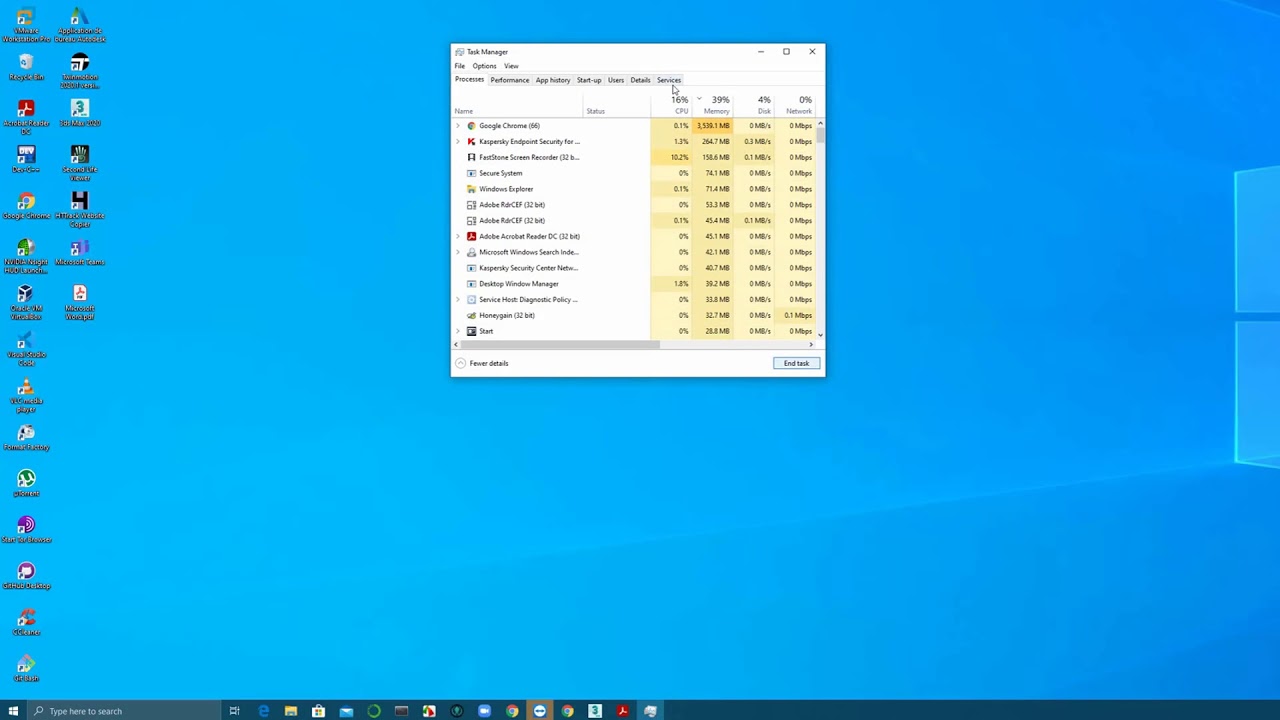Open the Autodesk desktop app shortcut
1280x720 pixels.
pos(80,24)
